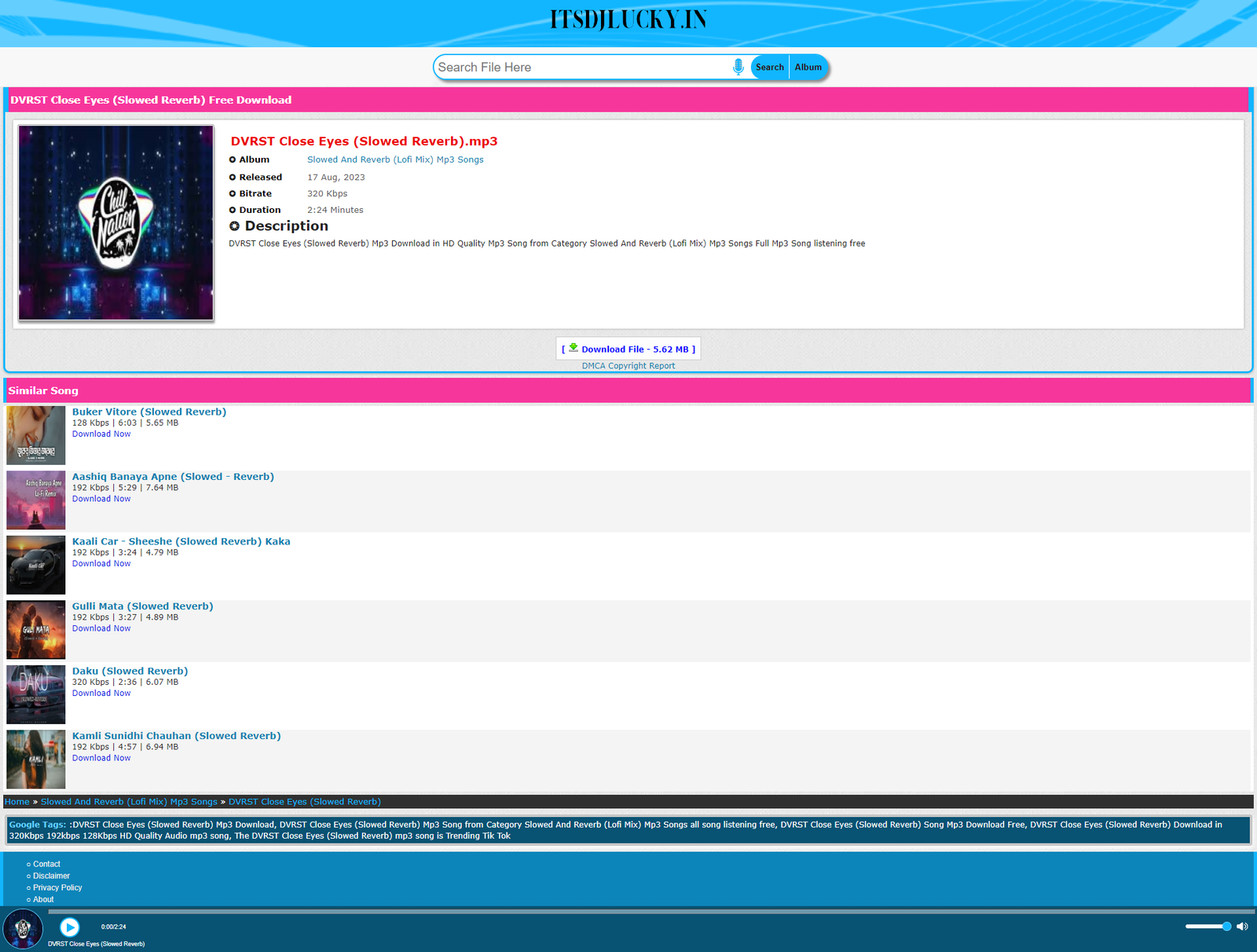Open the Chill Nation album cover image

click(116, 223)
